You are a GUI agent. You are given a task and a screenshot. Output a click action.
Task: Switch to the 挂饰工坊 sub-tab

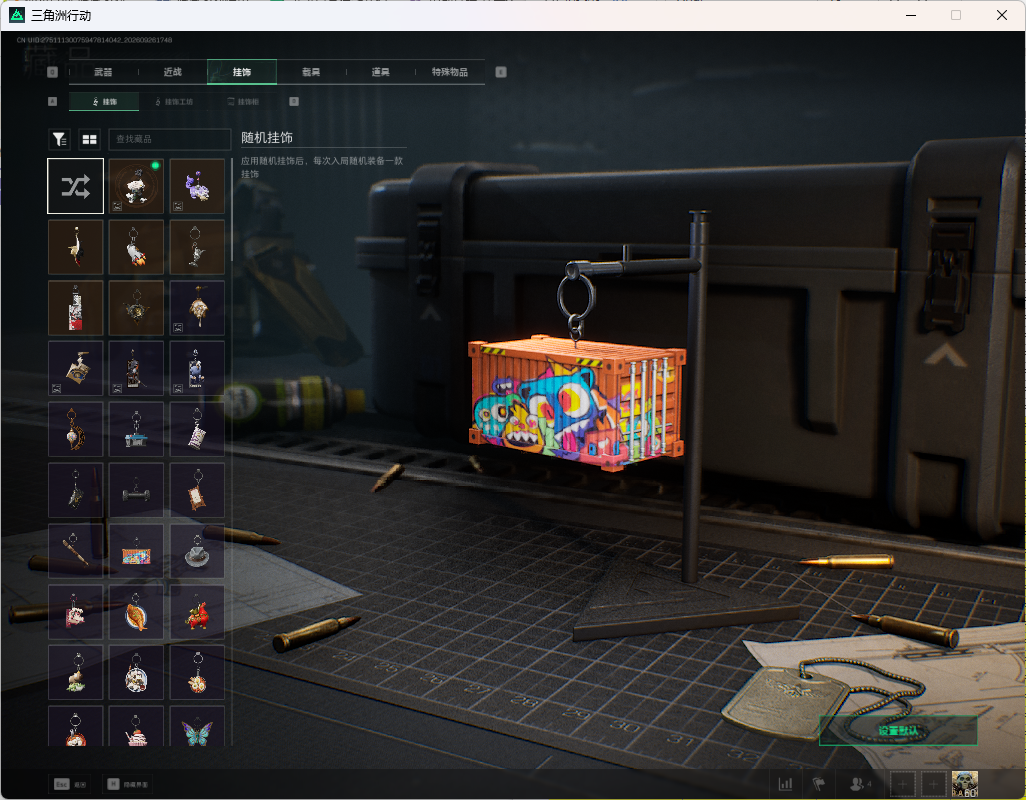point(174,101)
